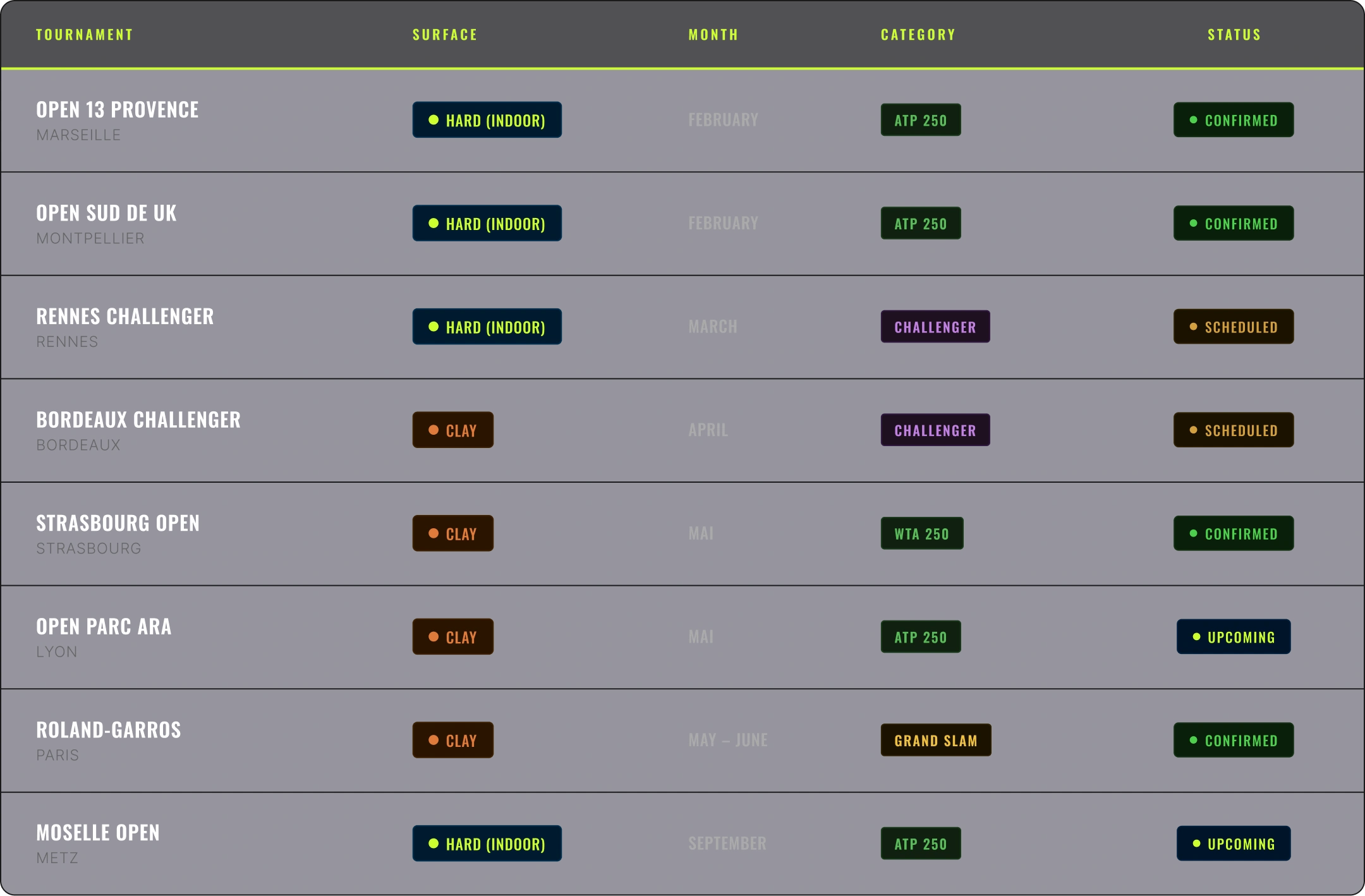Click FEBRUARY in Open Sud de UK row
This screenshot has height=896, width=1365.
point(724,223)
